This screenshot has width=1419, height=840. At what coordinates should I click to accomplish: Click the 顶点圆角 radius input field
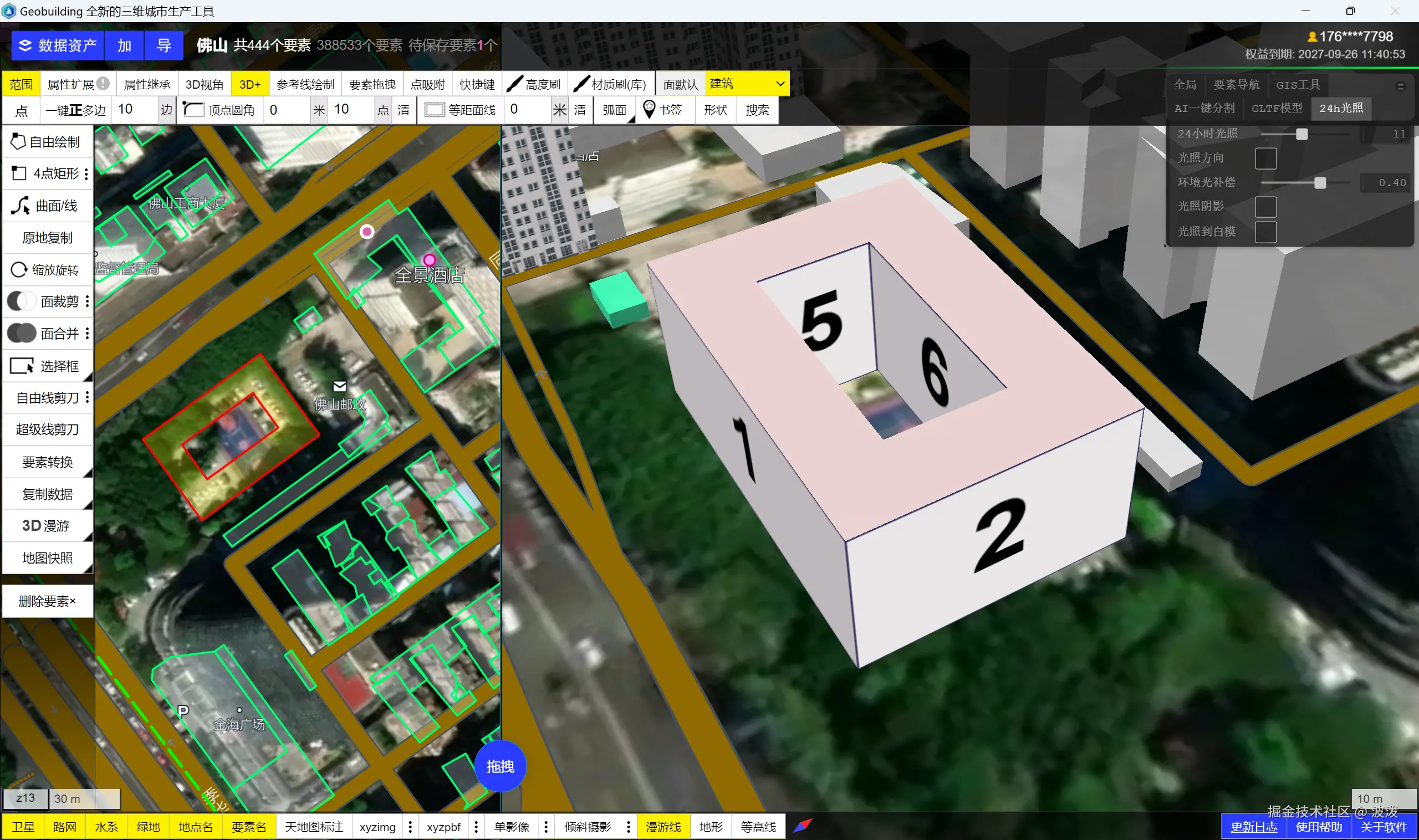[x=286, y=110]
